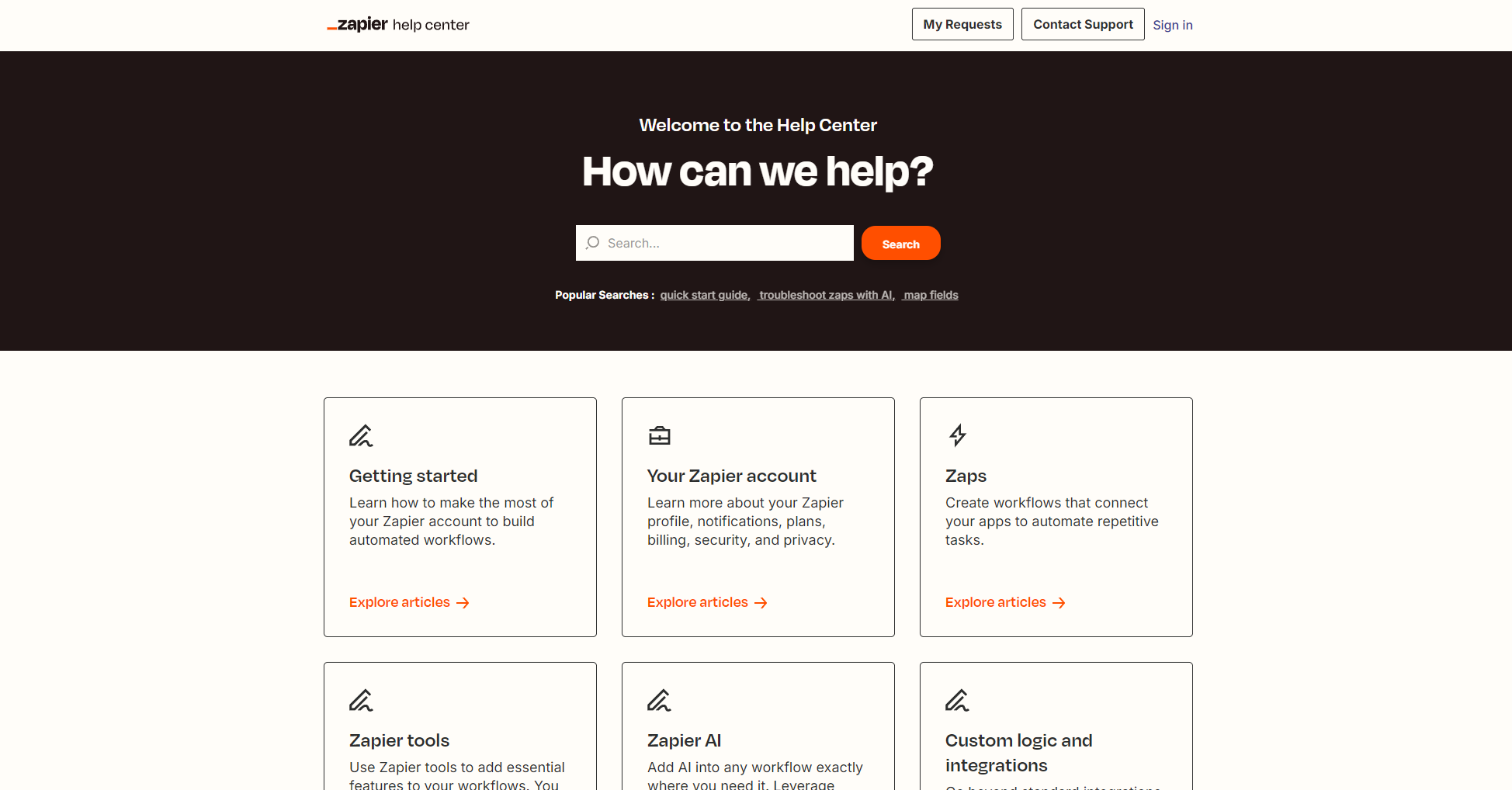Viewport: 1512px width, 790px height.
Task: Click the pencil icon on Custom logic card
Action: (957, 700)
